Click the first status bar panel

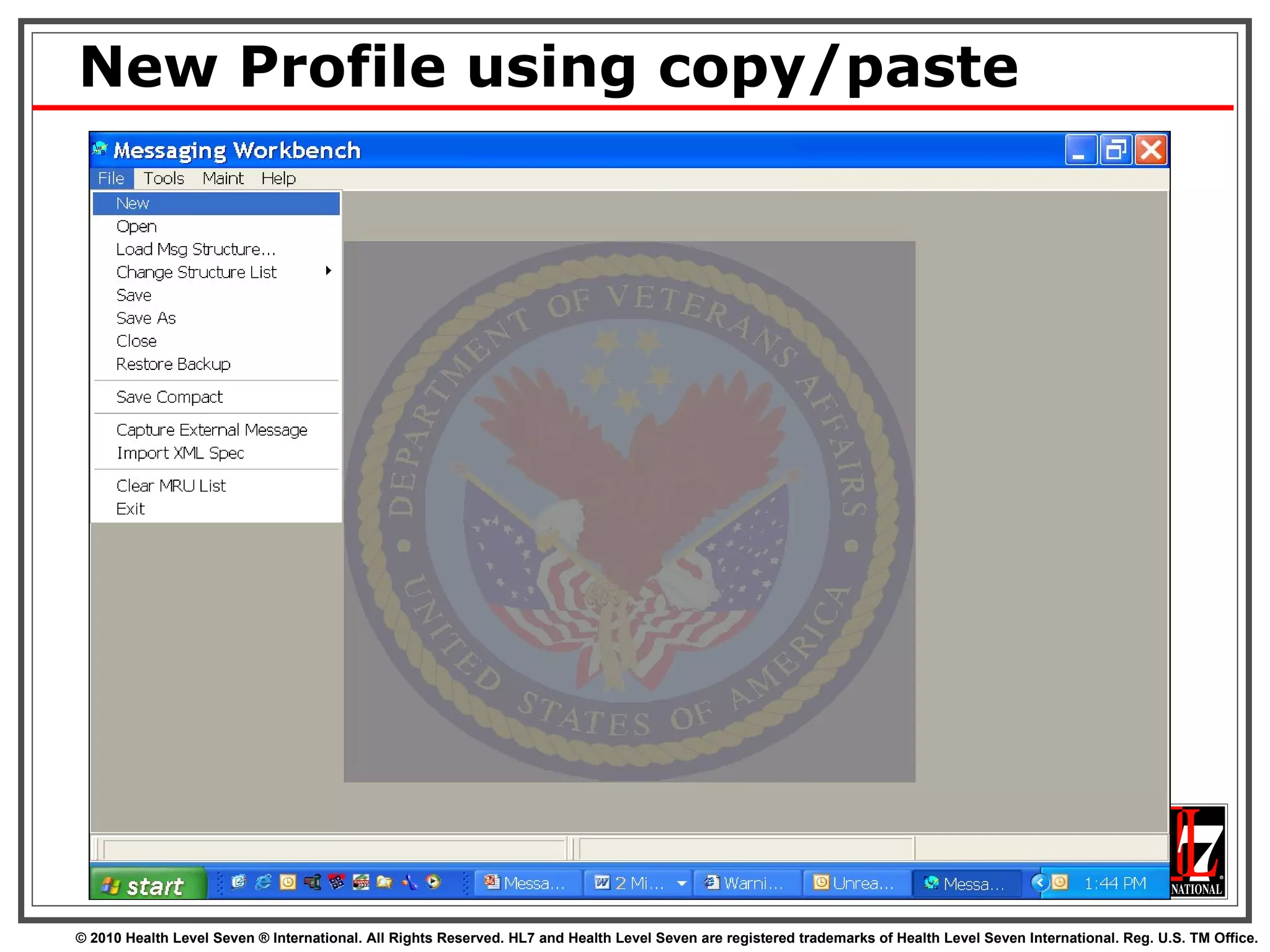[x=334, y=848]
